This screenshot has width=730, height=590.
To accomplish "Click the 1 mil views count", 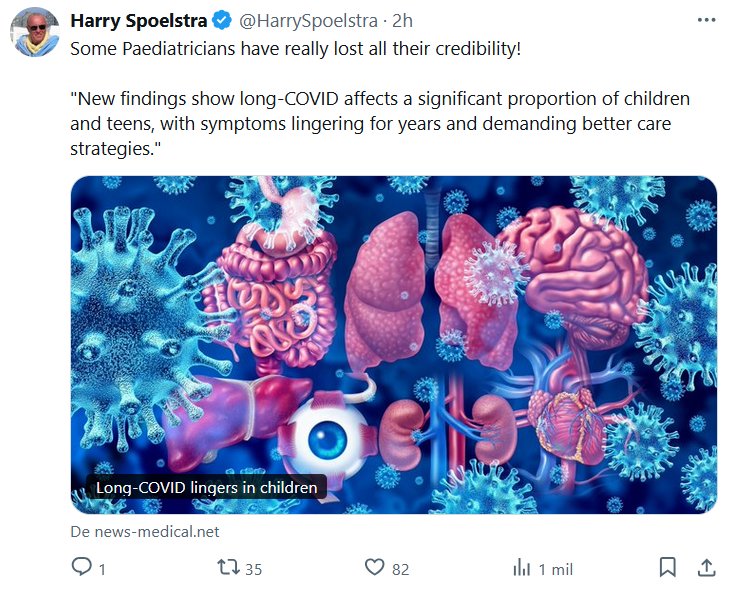I will pos(556,569).
